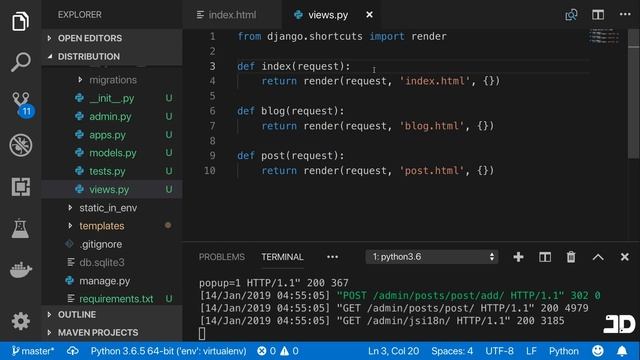Open the Debug view in activity bar
Image resolution: width=640 pixels, height=360 pixels.
point(20,145)
